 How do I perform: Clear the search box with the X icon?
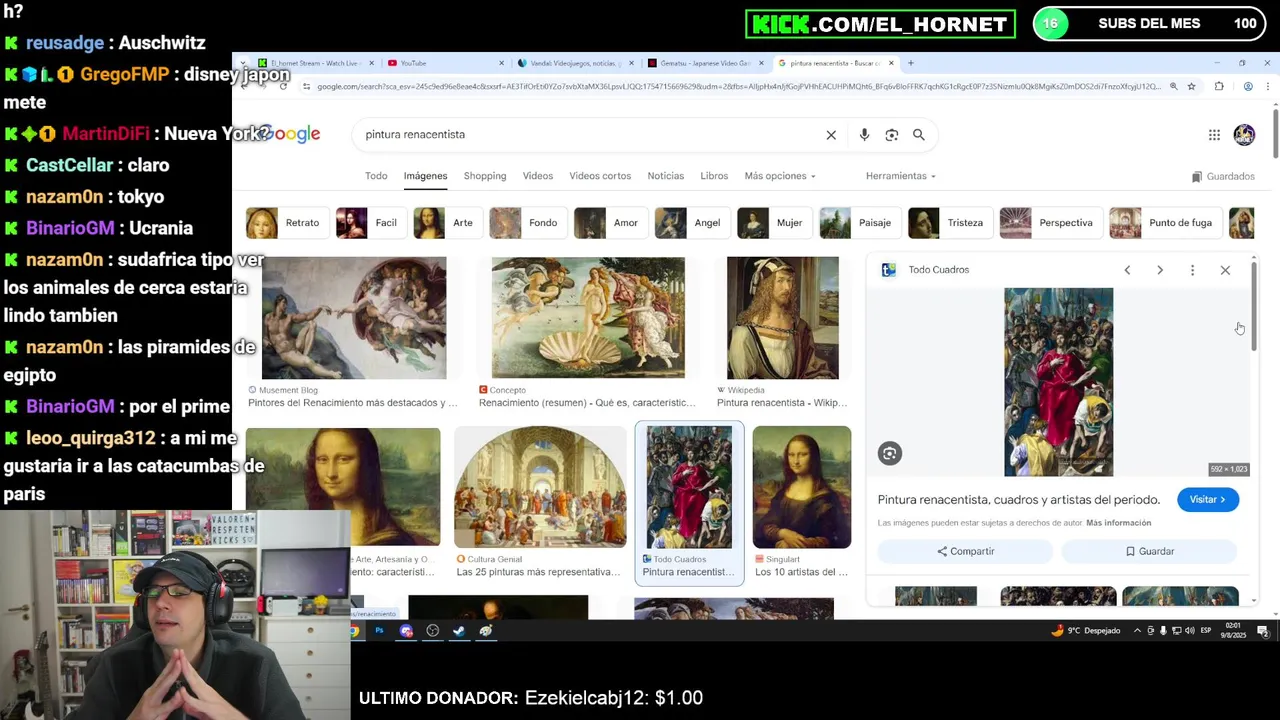click(831, 135)
